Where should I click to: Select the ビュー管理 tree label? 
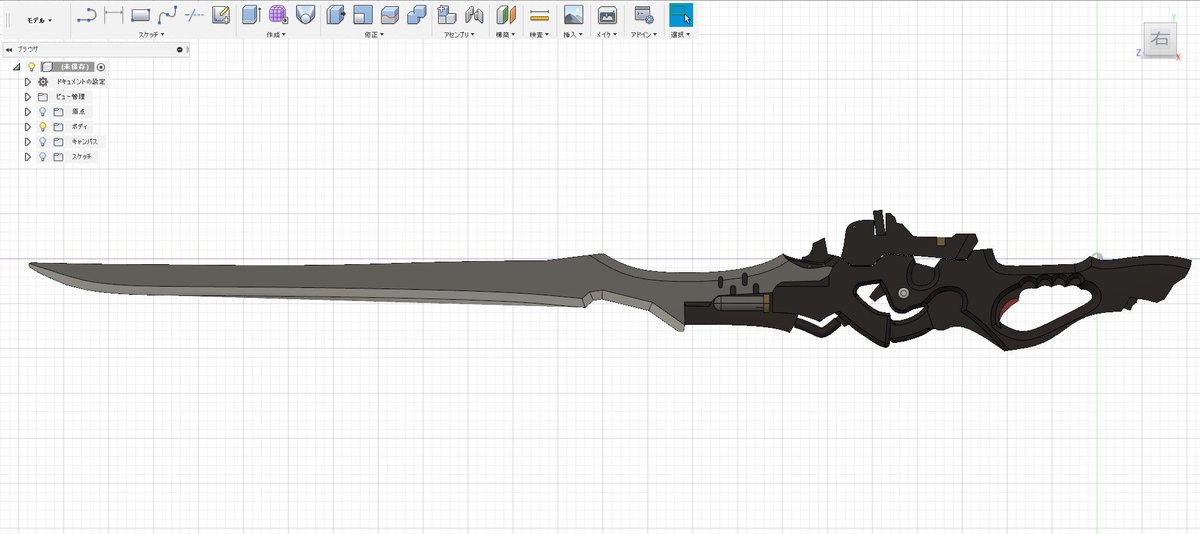tap(70, 97)
